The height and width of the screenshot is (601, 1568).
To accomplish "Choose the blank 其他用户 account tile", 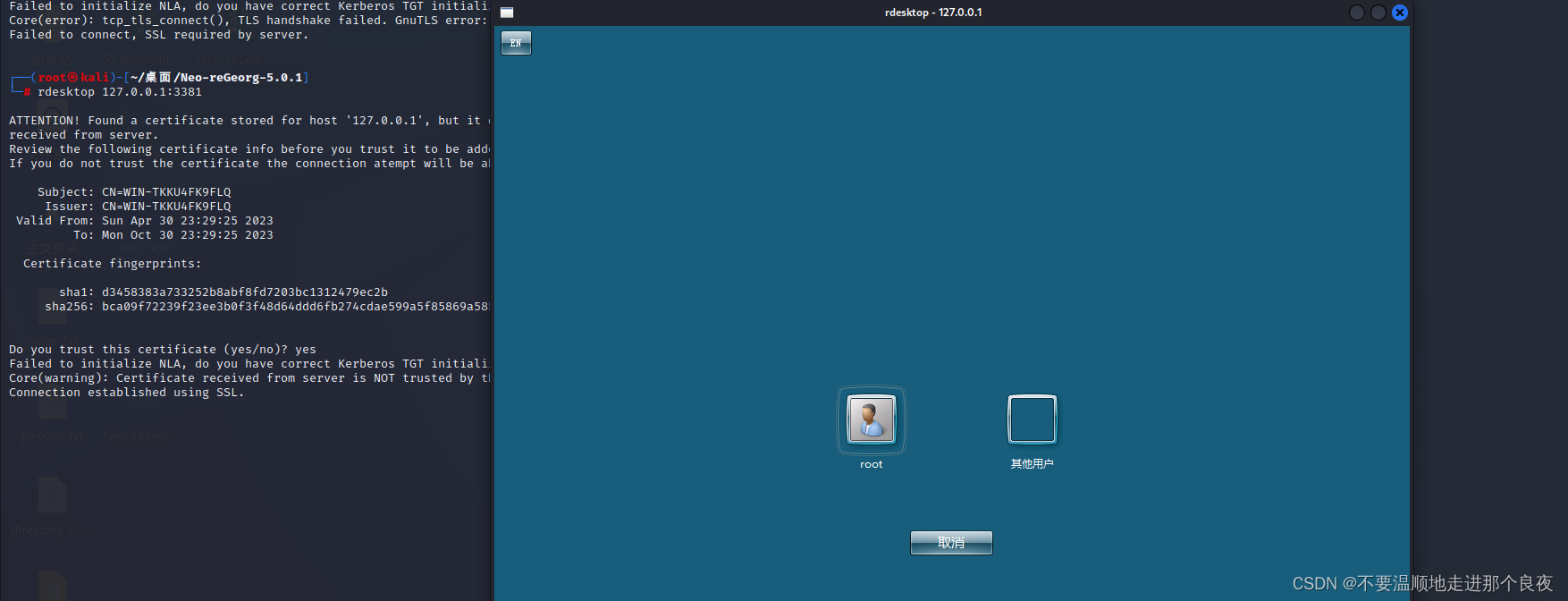I will 1033,419.
